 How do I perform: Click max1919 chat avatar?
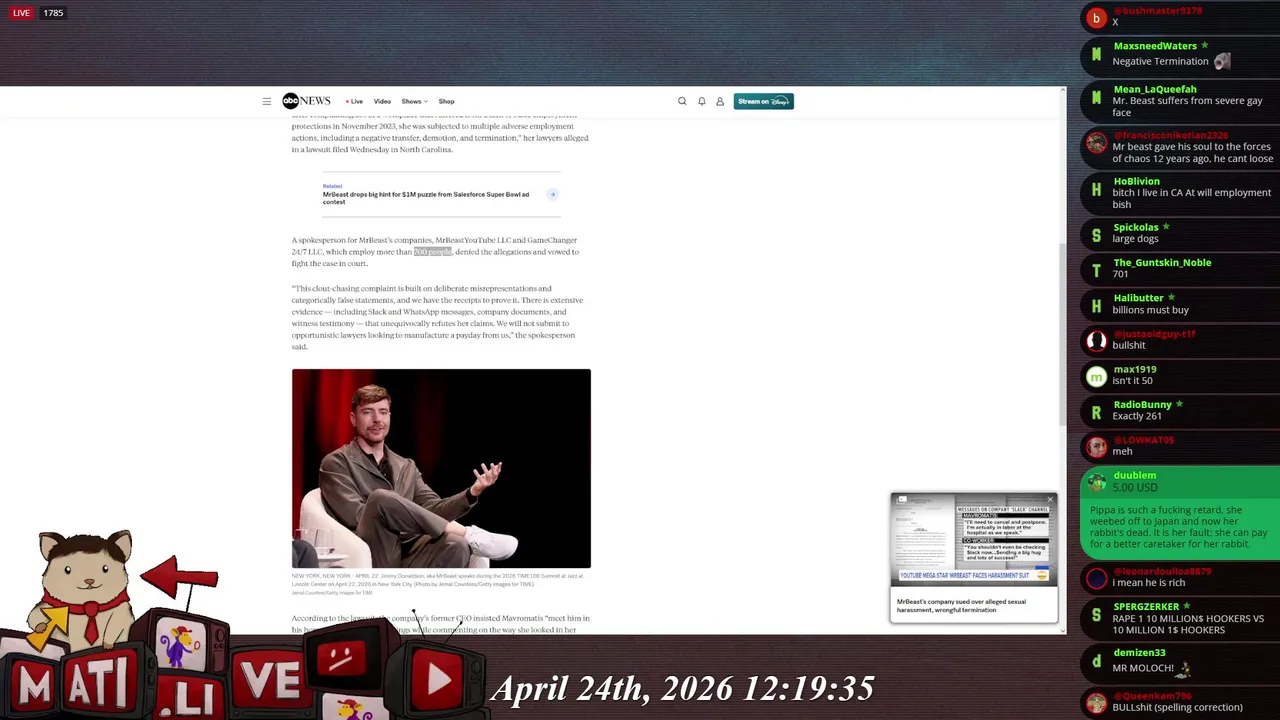1097,377
